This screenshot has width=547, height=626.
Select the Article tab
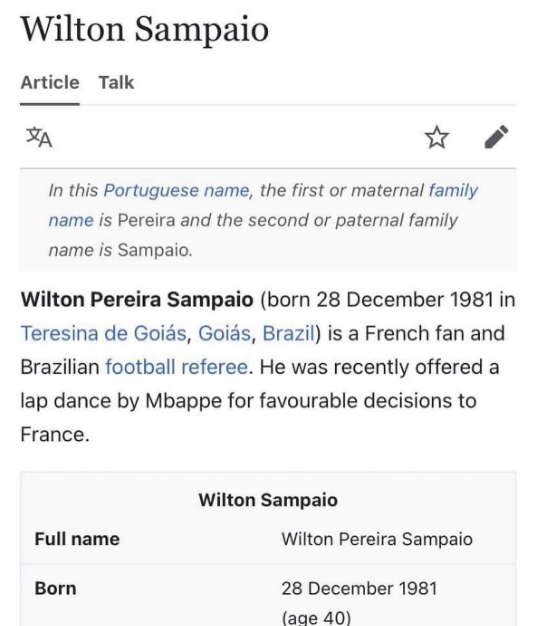tap(50, 83)
